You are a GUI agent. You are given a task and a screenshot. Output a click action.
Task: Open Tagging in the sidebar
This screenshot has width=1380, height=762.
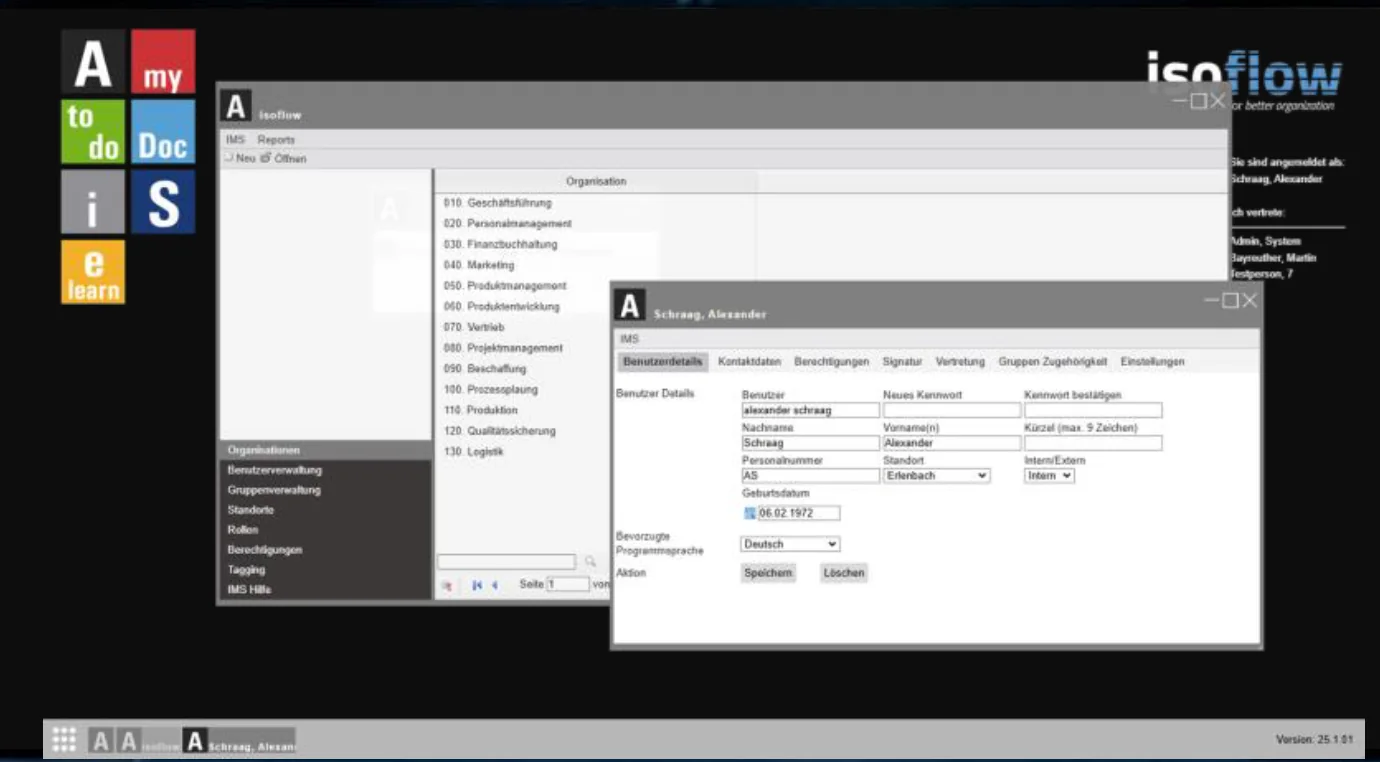point(325,570)
